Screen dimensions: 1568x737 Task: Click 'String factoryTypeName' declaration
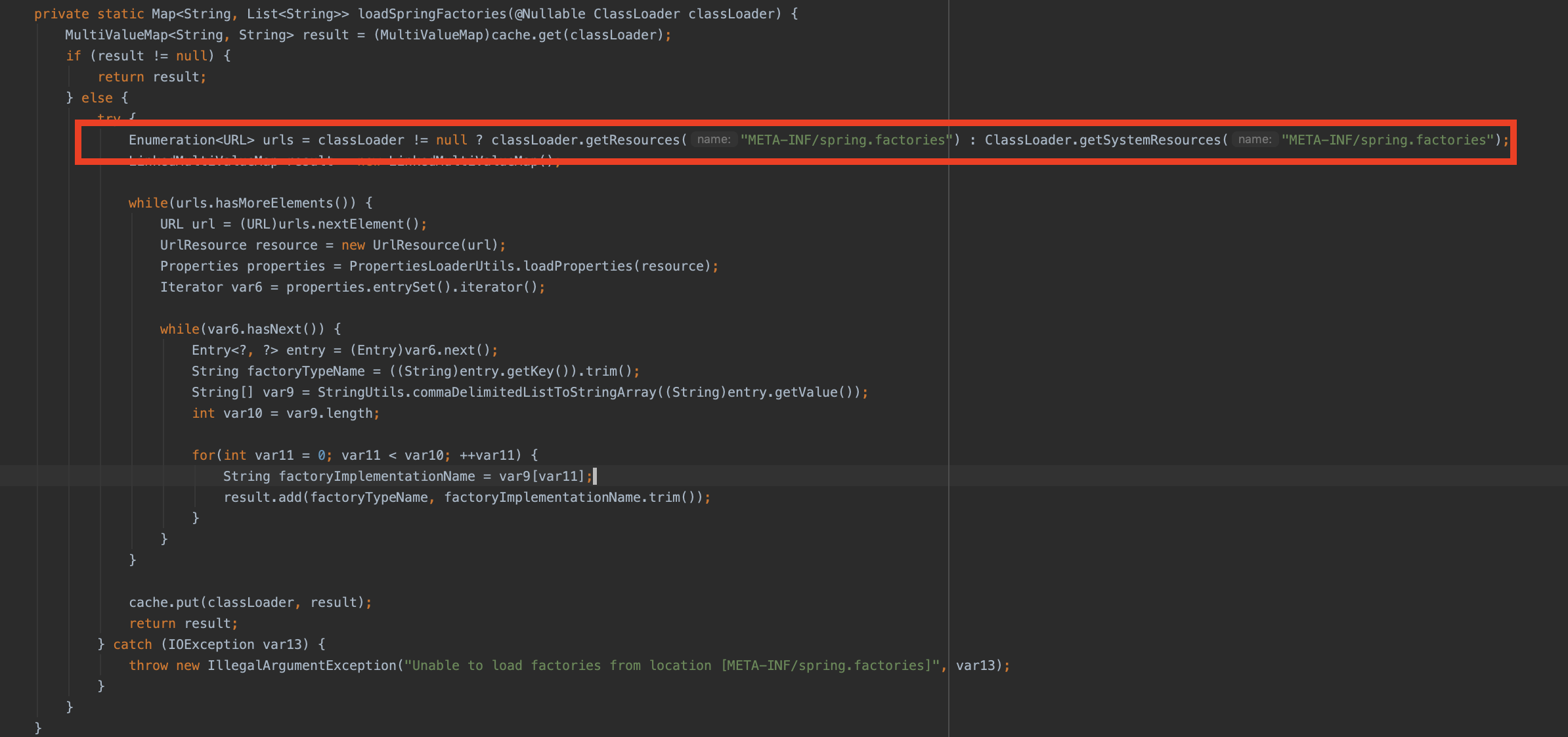click(278, 371)
